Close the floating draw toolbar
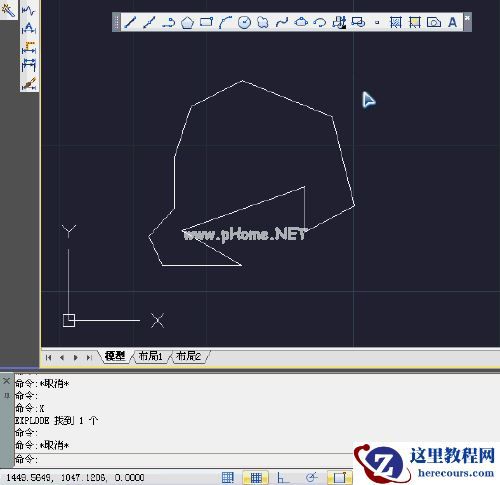 (x=467, y=18)
